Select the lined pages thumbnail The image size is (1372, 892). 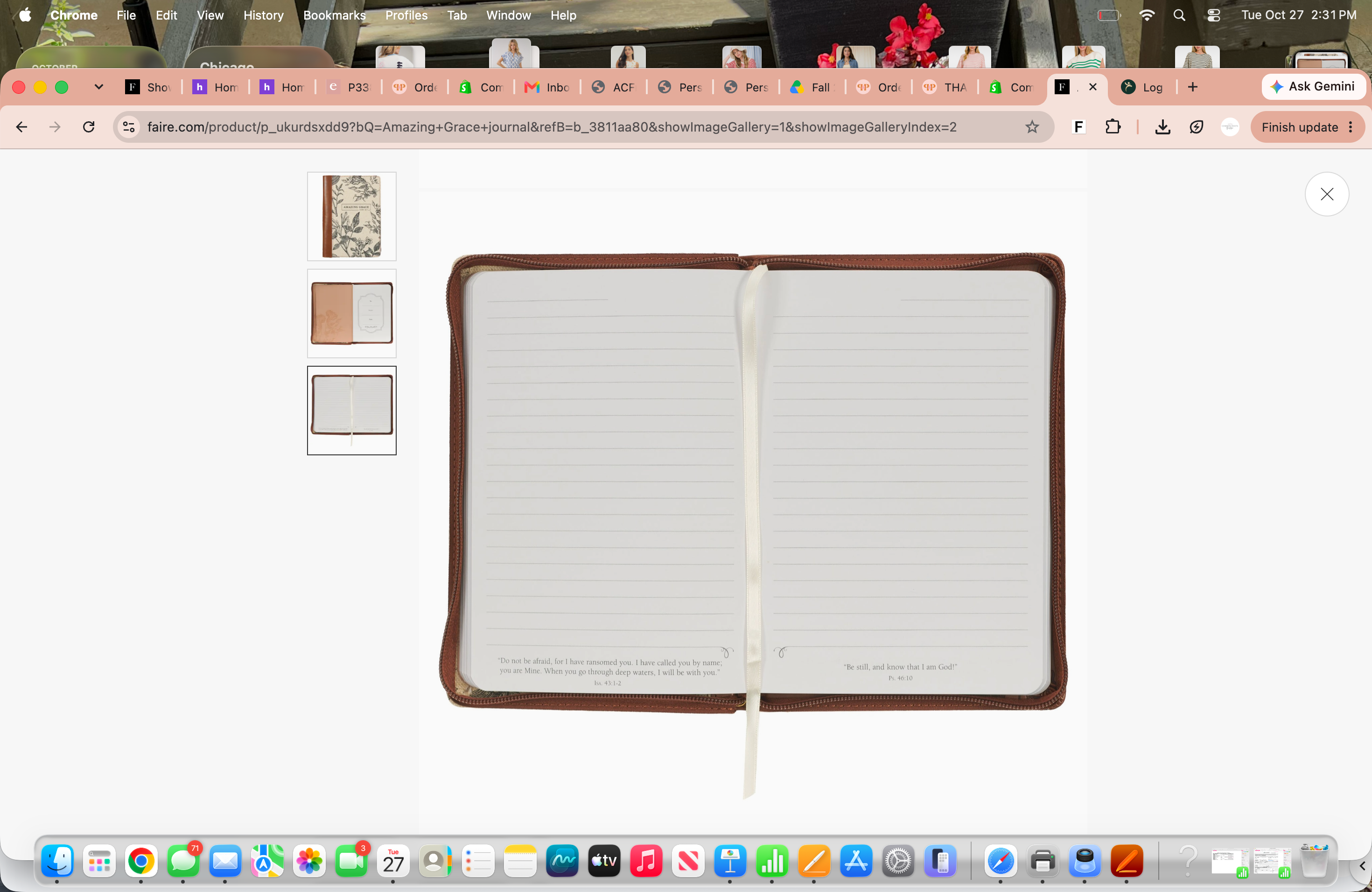coord(352,410)
